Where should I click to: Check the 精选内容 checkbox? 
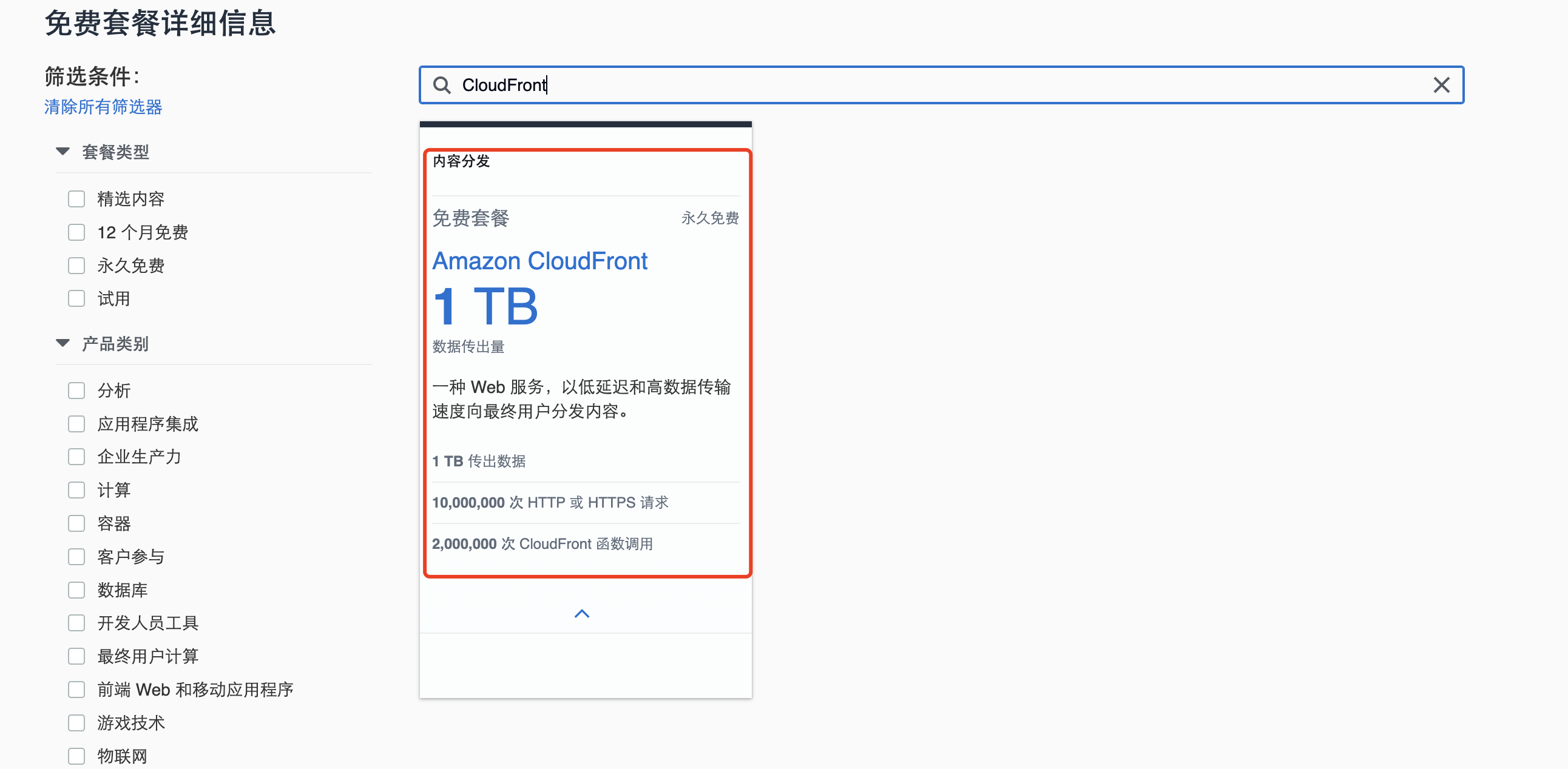tap(76, 199)
